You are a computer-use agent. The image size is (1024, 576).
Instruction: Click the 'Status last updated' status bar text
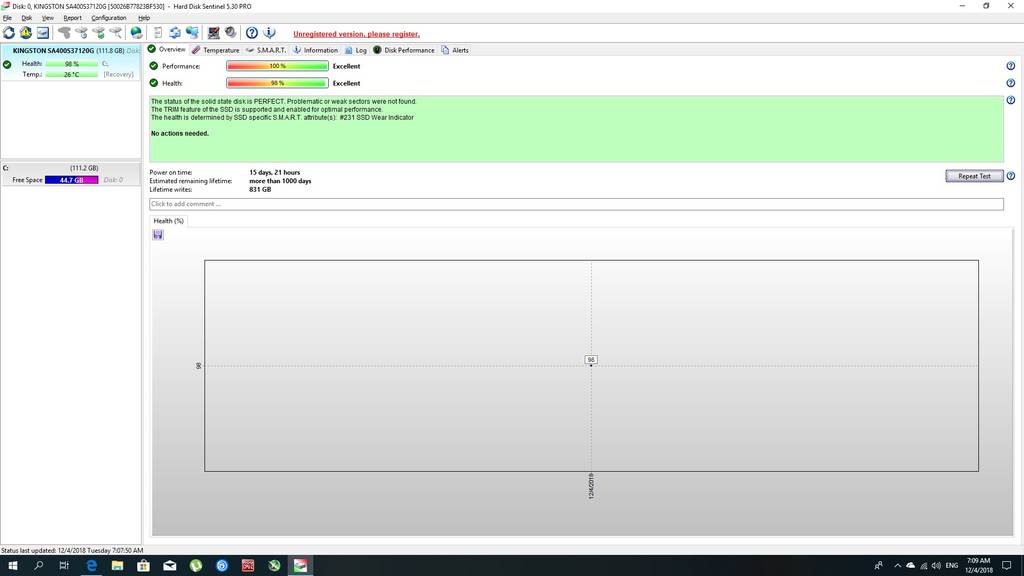tap(72, 551)
